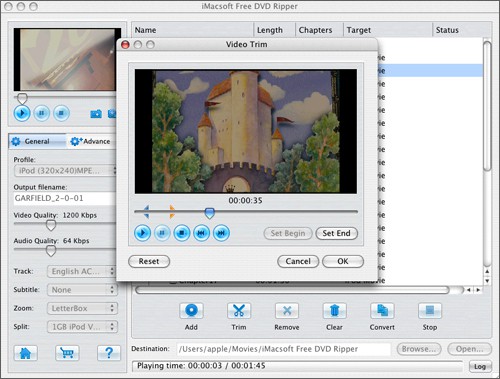Click the Stop conversion icon
Screen dimensions: 500x379
tap(430, 311)
